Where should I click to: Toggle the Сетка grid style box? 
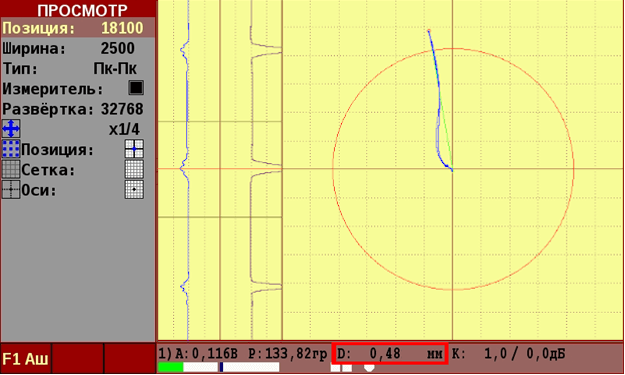[x=134, y=169]
